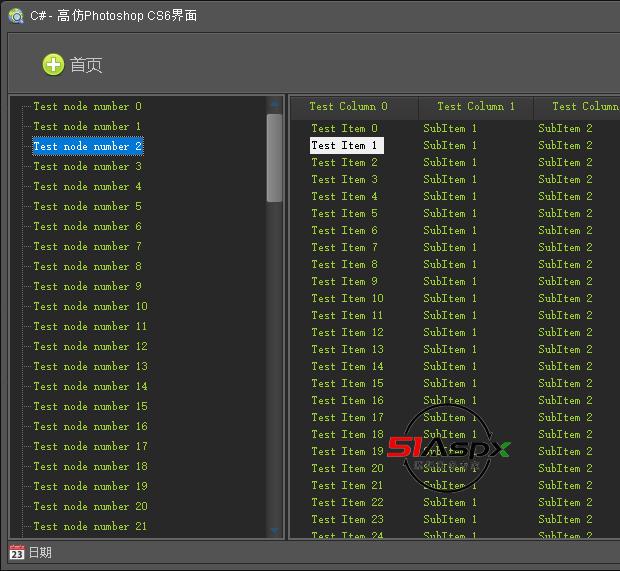This screenshot has height=571, width=620.
Task: Select list row Test Item 6
Action: coord(344,231)
